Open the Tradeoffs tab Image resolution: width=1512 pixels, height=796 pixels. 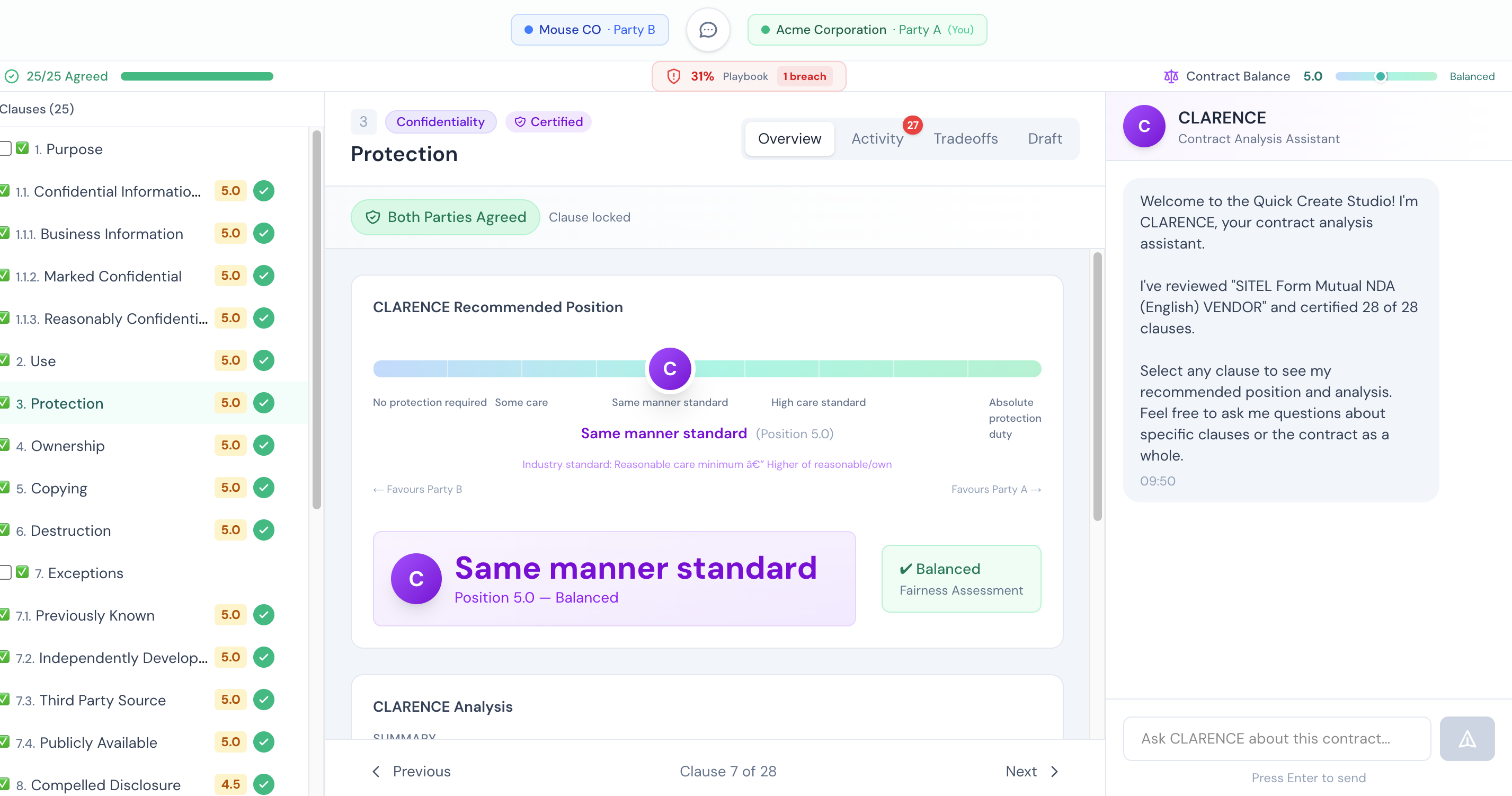pos(965,138)
